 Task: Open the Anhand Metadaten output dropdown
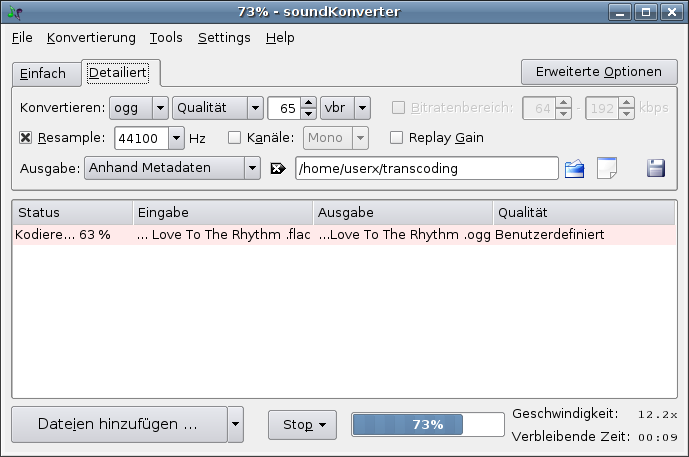point(173,168)
